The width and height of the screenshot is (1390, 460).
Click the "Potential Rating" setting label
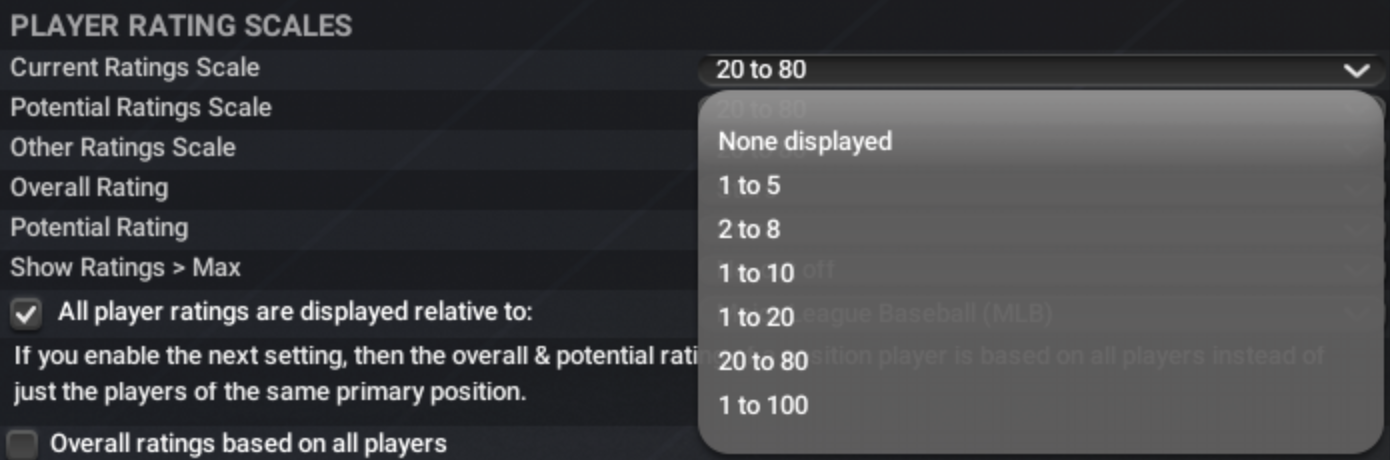pyautogui.click(x=99, y=228)
